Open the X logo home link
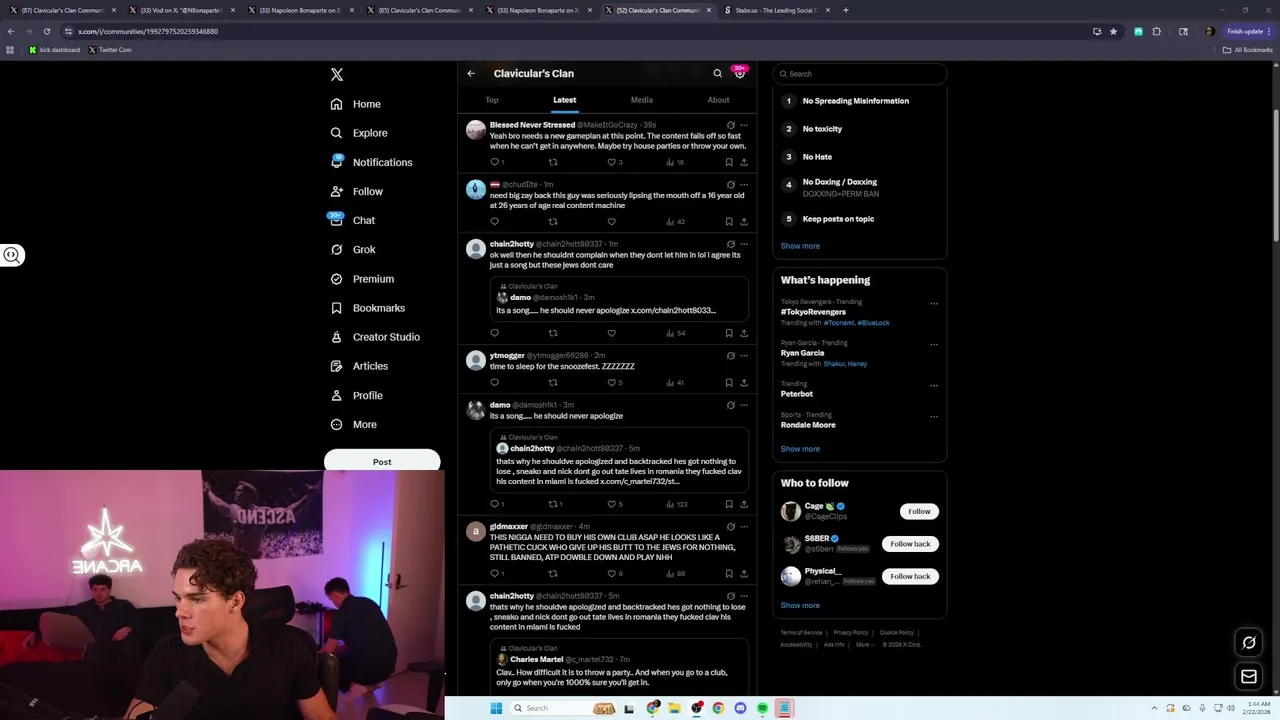The image size is (1280, 720). [x=337, y=75]
